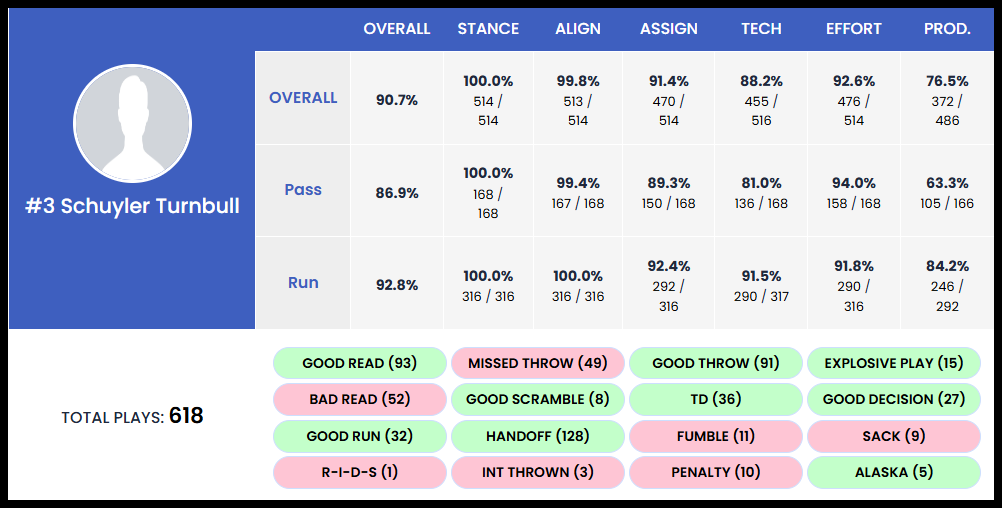Select the BAD READ (52) tag
This screenshot has height=508, width=1002.
click(x=360, y=399)
